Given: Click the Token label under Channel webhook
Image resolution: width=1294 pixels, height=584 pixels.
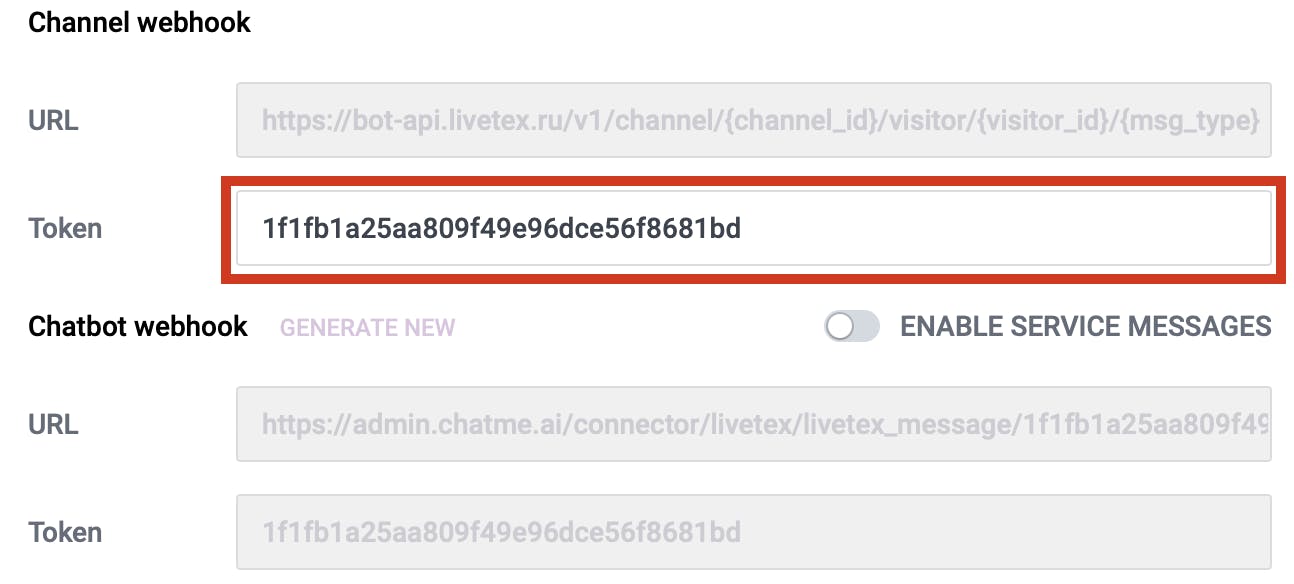Looking at the screenshot, I should (x=65, y=229).
